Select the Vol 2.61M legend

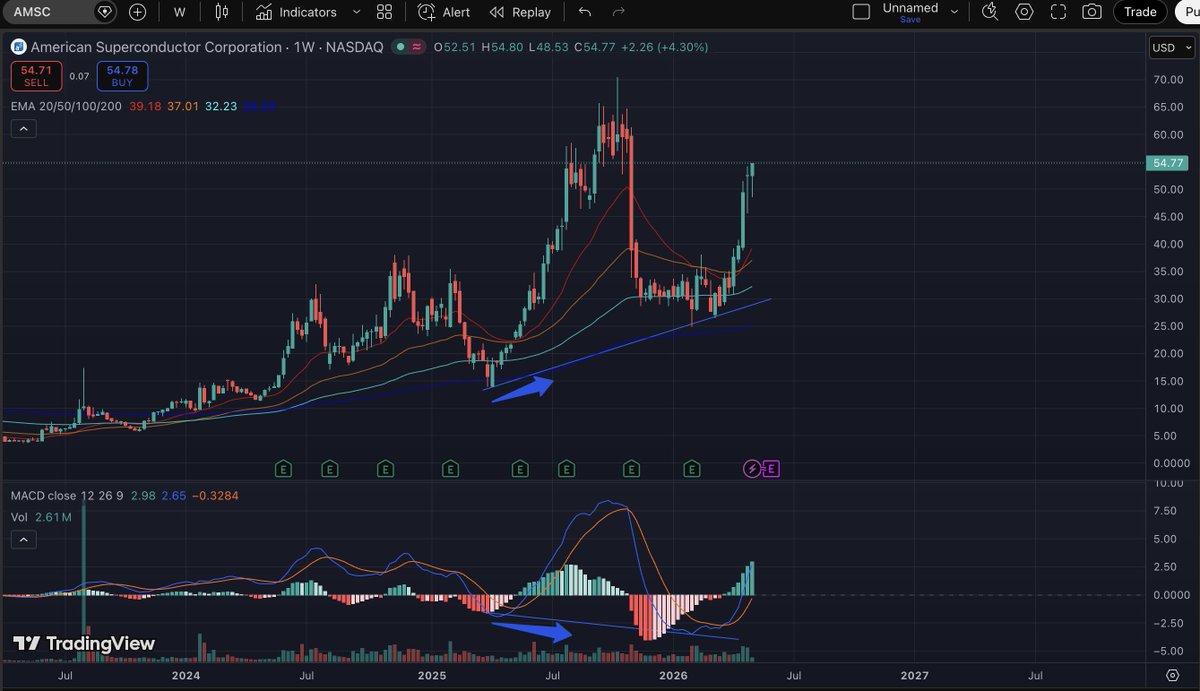(41, 517)
